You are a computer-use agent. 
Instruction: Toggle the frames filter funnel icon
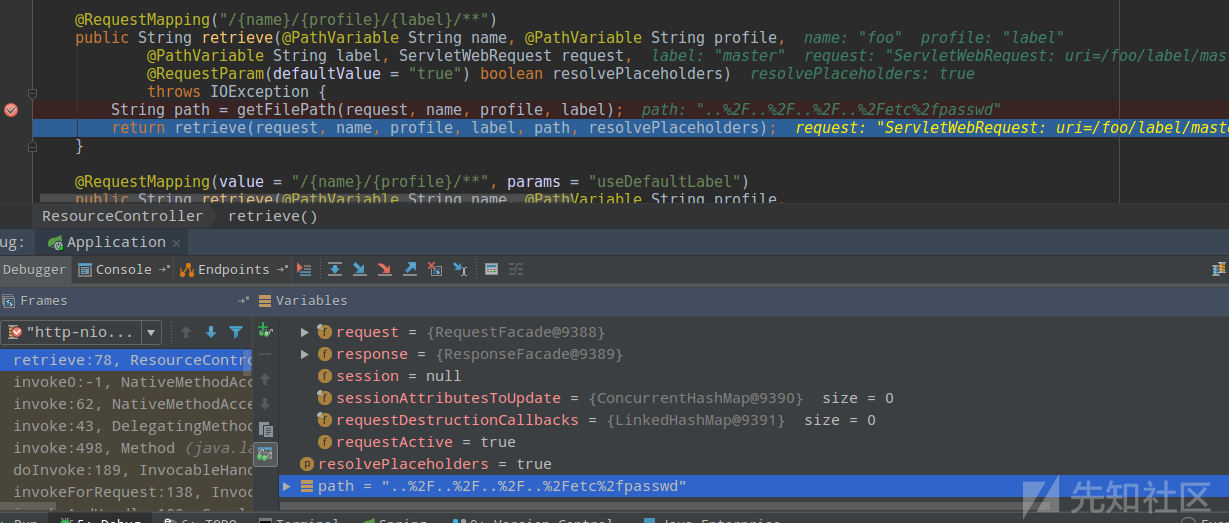[236, 332]
